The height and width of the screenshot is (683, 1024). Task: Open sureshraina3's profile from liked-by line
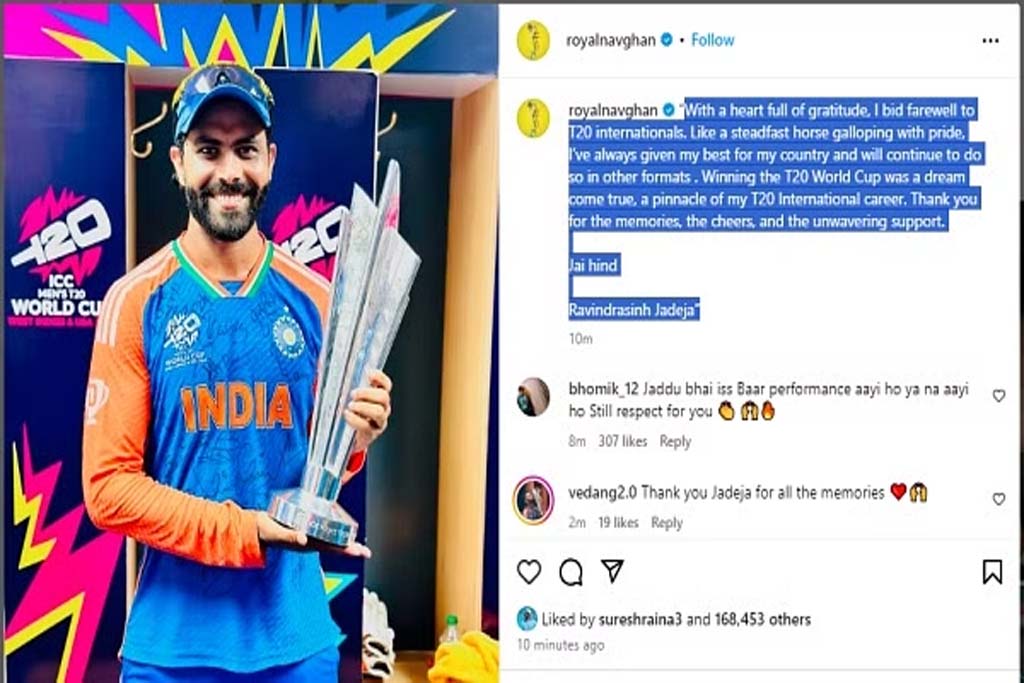(640, 619)
